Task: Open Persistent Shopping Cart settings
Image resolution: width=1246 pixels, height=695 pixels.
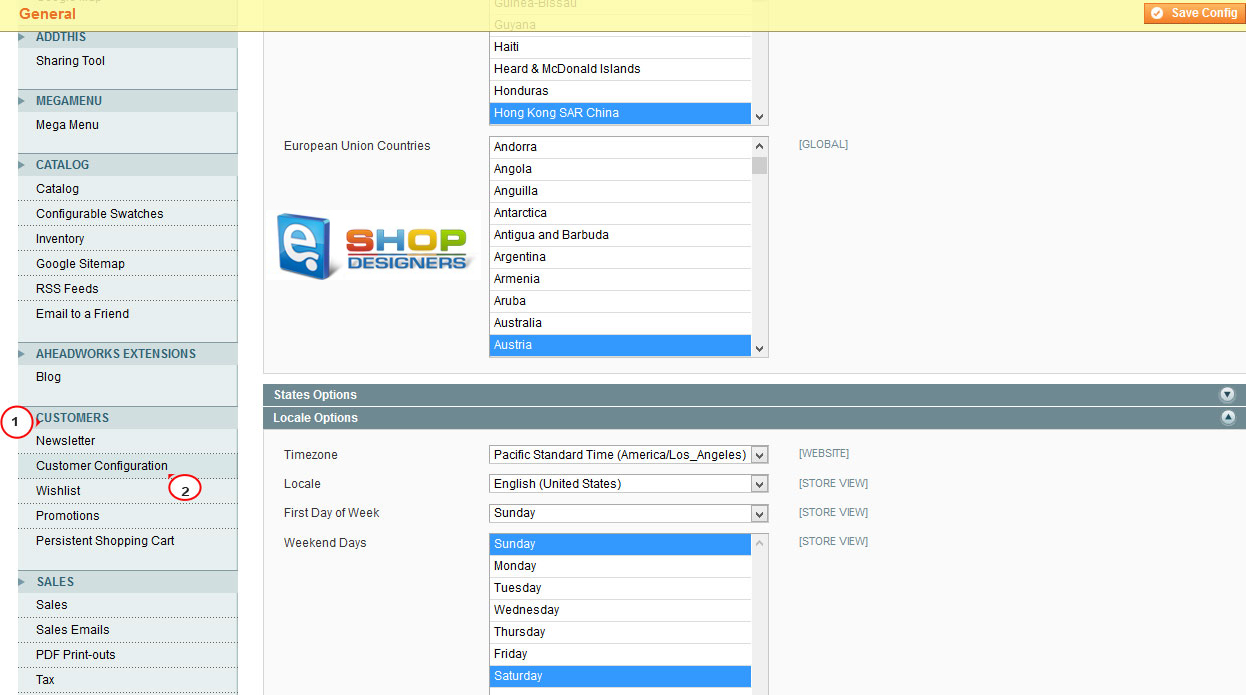Action: [105, 541]
